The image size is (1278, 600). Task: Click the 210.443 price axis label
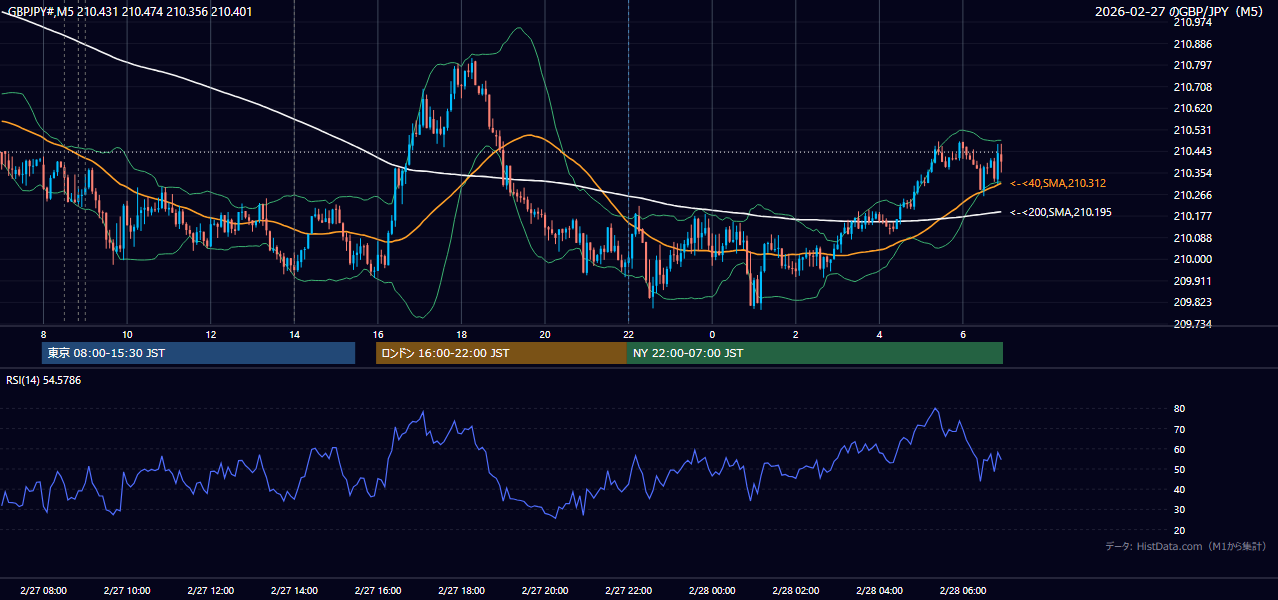click(x=1192, y=151)
